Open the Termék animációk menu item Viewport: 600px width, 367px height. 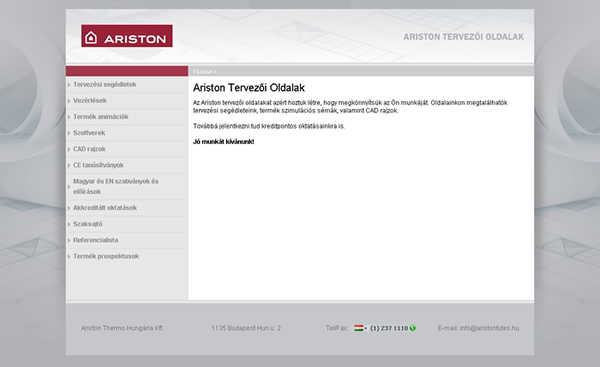coord(101,116)
